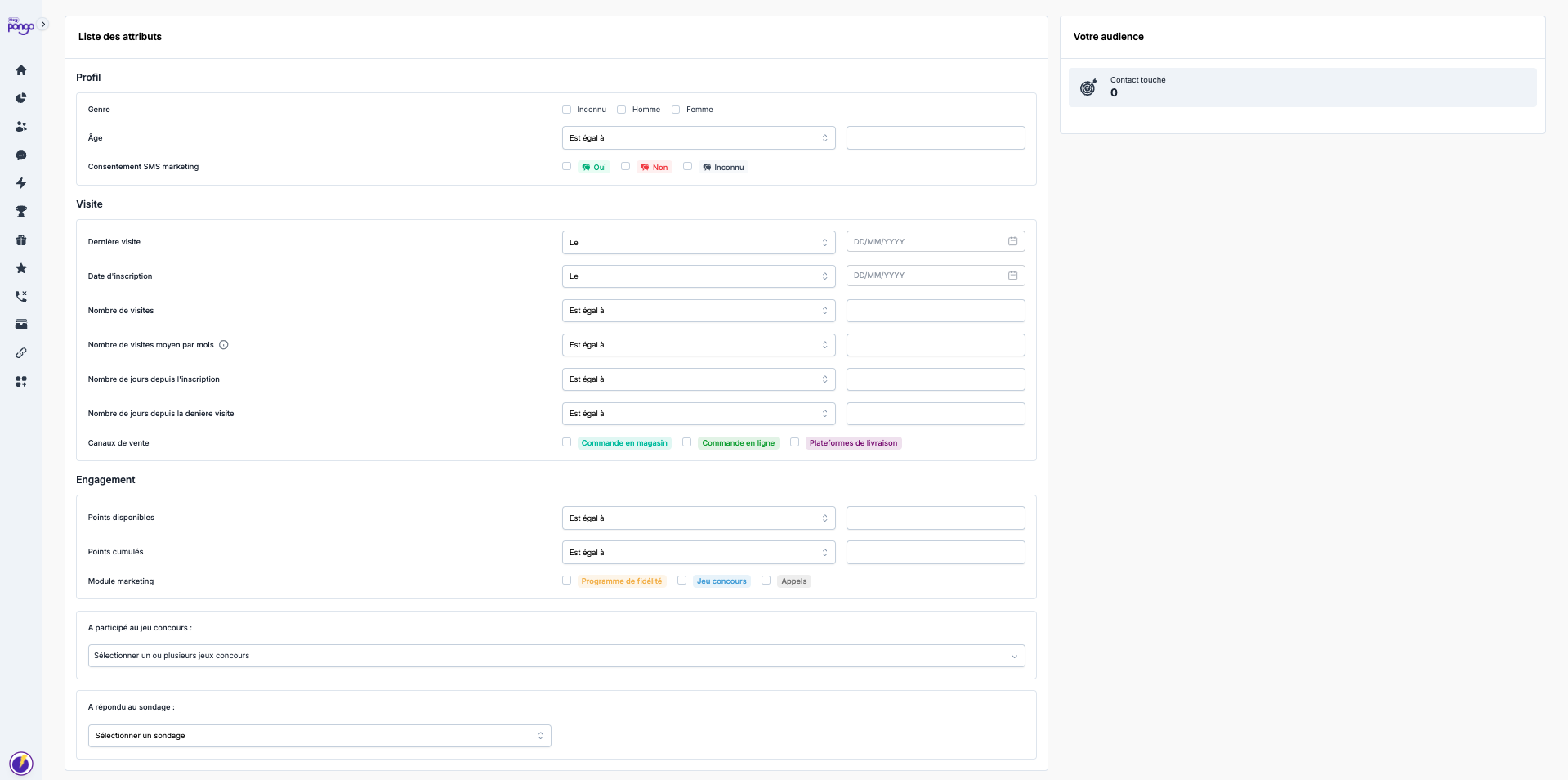Click the lightning bolt automation icon
The image size is (1568, 780).
click(21, 183)
